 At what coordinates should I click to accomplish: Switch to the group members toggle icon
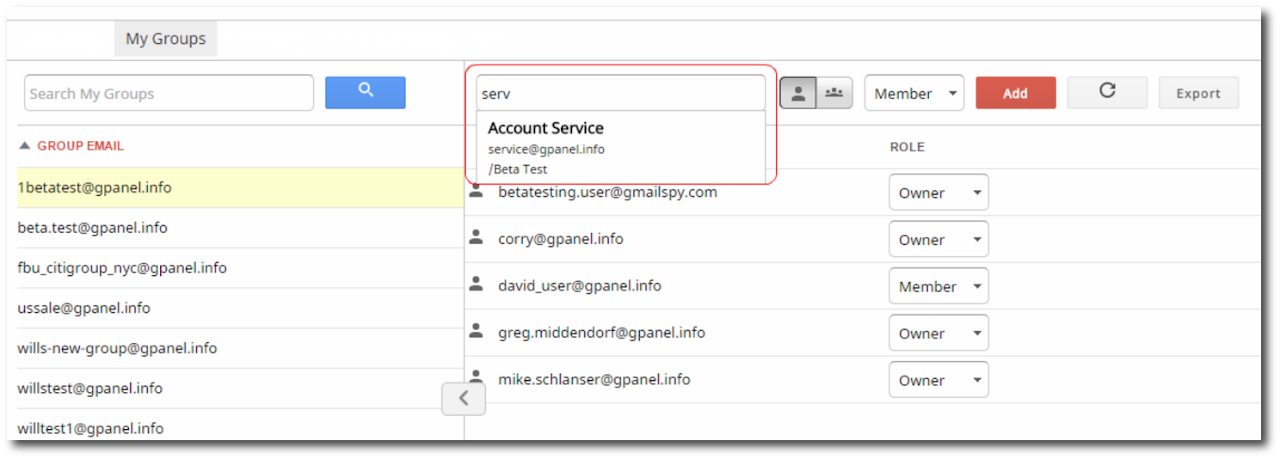click(834, 93)
